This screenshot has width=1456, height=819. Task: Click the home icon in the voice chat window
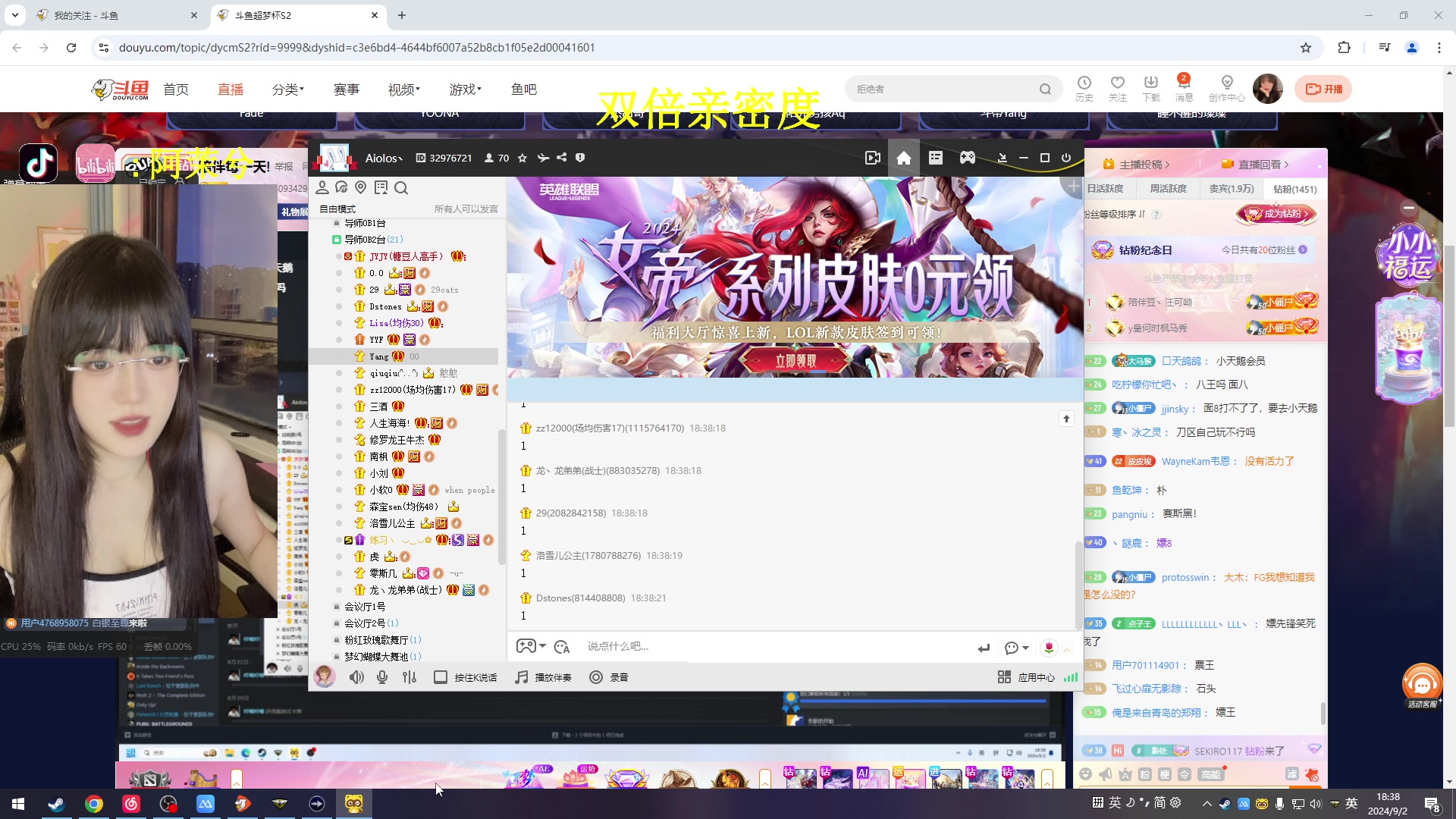click(903, 158)
